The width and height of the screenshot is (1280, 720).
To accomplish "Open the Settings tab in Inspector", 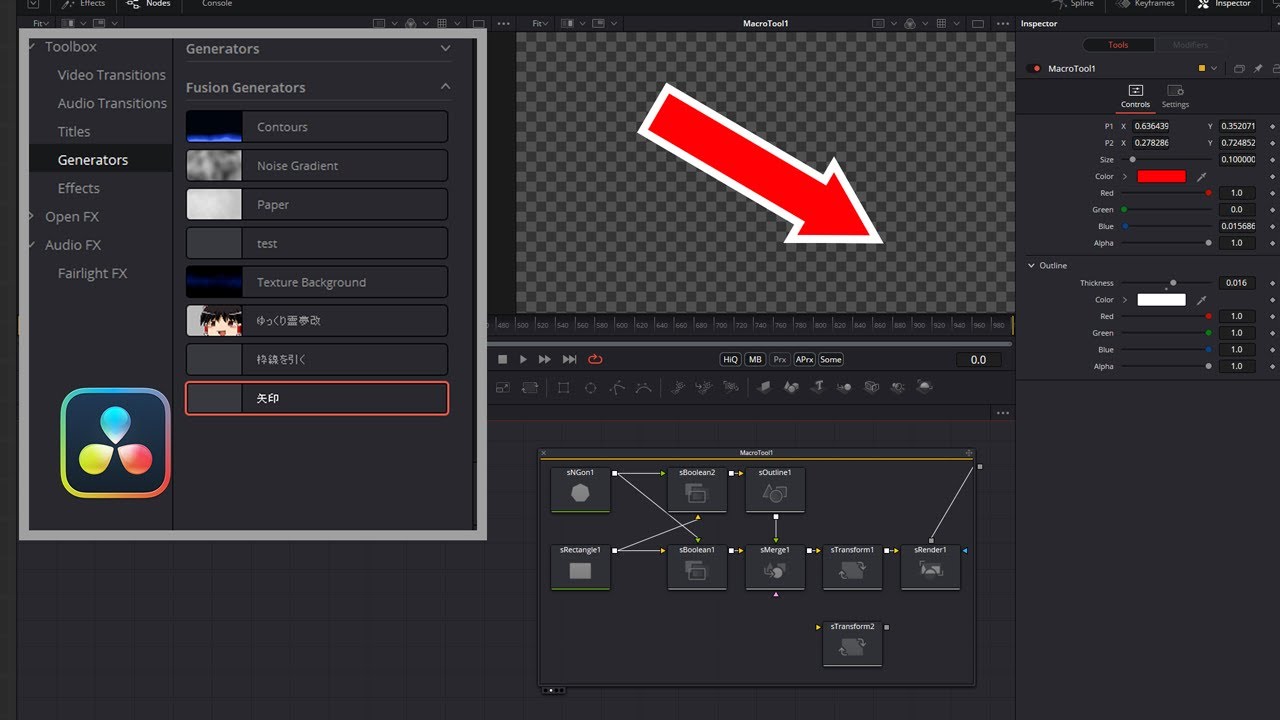I will click(x=1175, y=97).
